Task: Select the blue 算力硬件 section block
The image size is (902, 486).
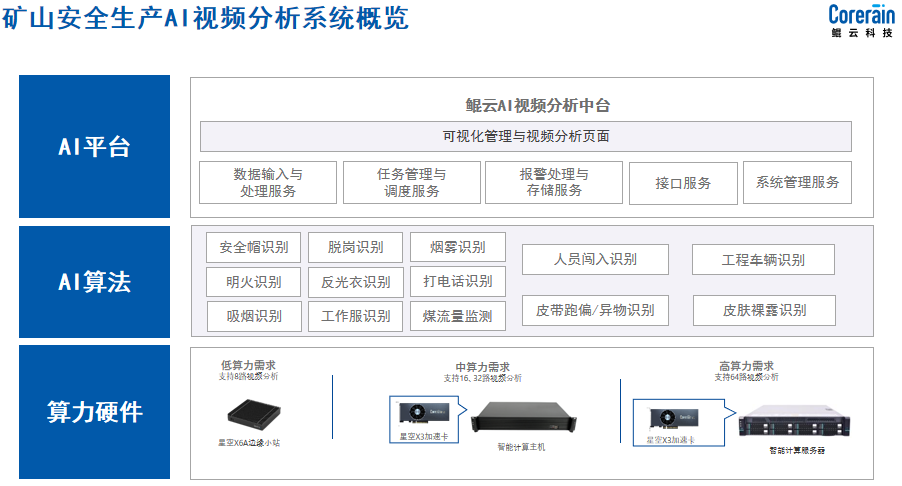Action: coord(94,411)
